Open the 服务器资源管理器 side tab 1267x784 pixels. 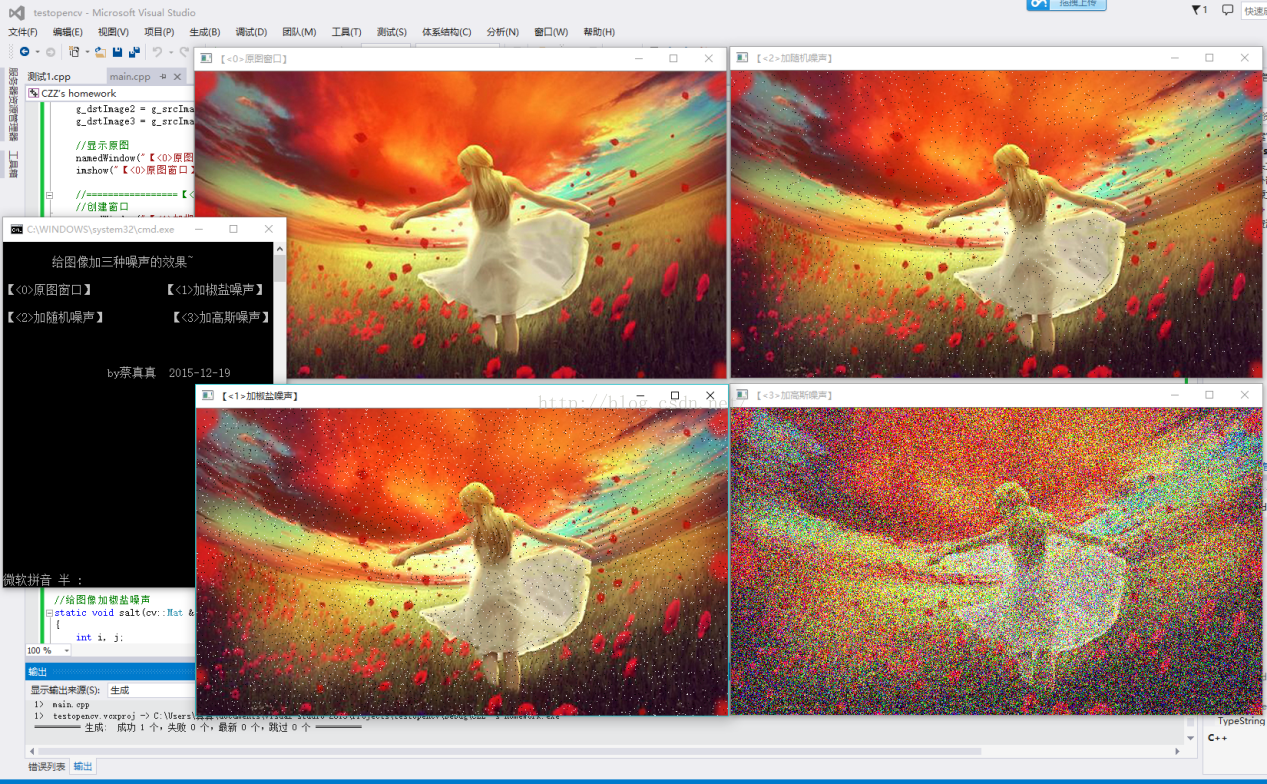tap(13, 104)
